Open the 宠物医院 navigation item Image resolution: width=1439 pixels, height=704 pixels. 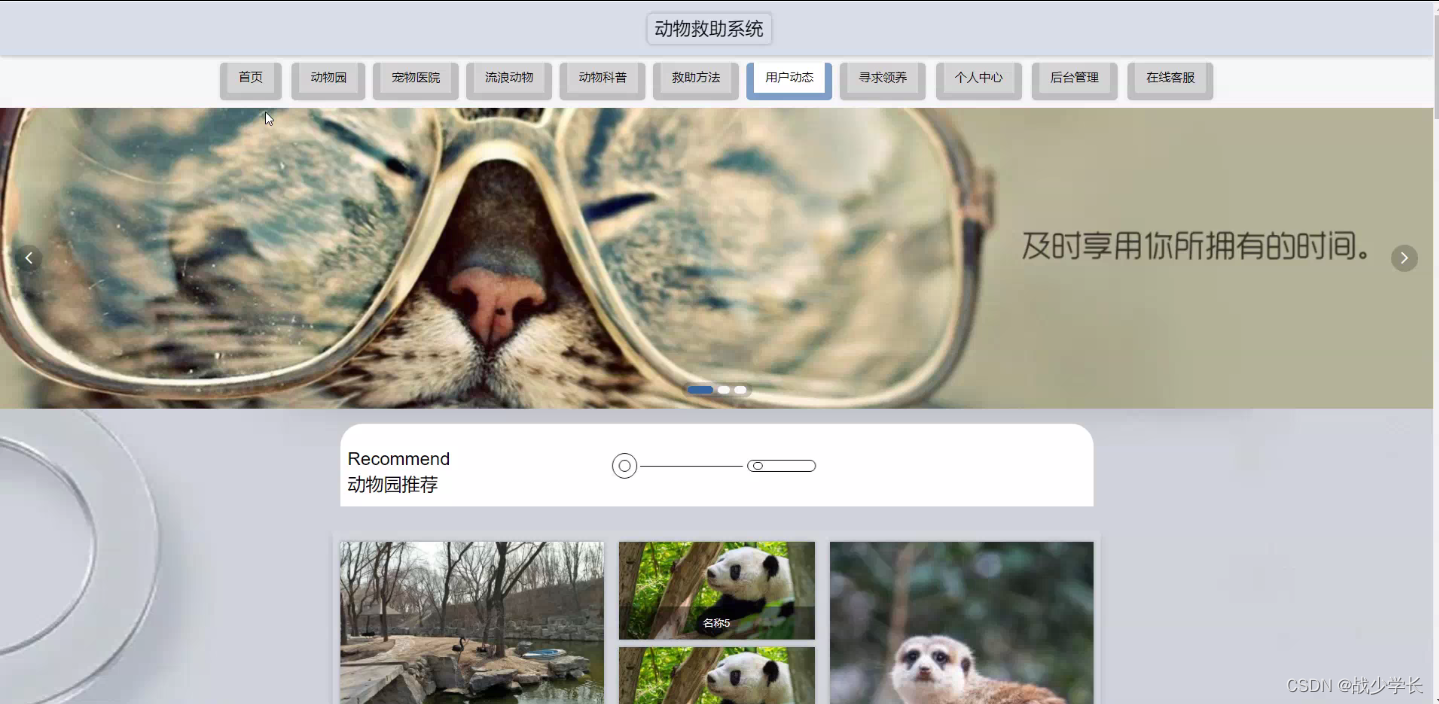pyautogui.click(x=415, y=79)
